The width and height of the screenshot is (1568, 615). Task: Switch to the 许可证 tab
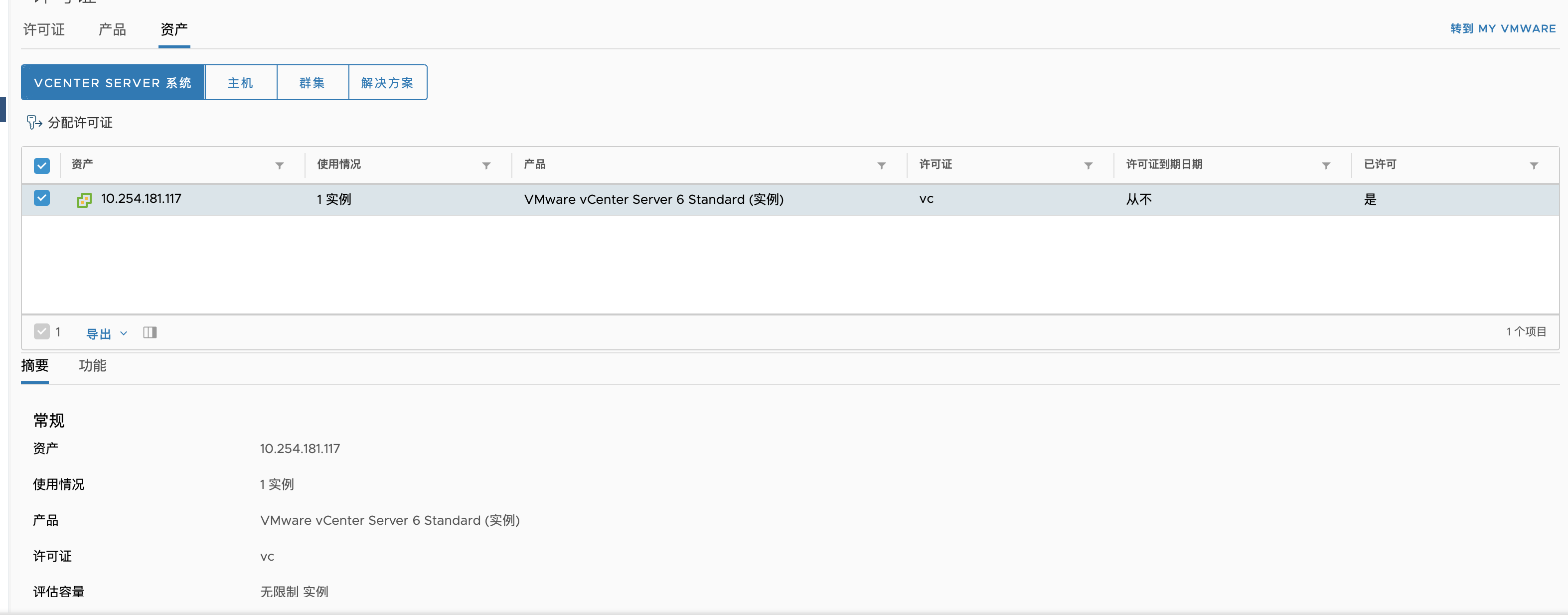pos(44,29)
